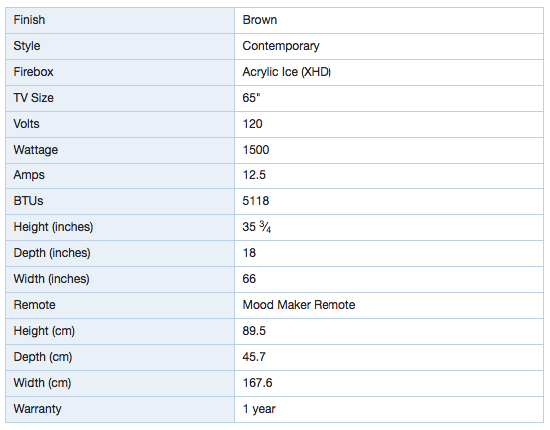Select the '35 ¾' height value
Screen dimensions: 550x430
(x=257, y=227)
